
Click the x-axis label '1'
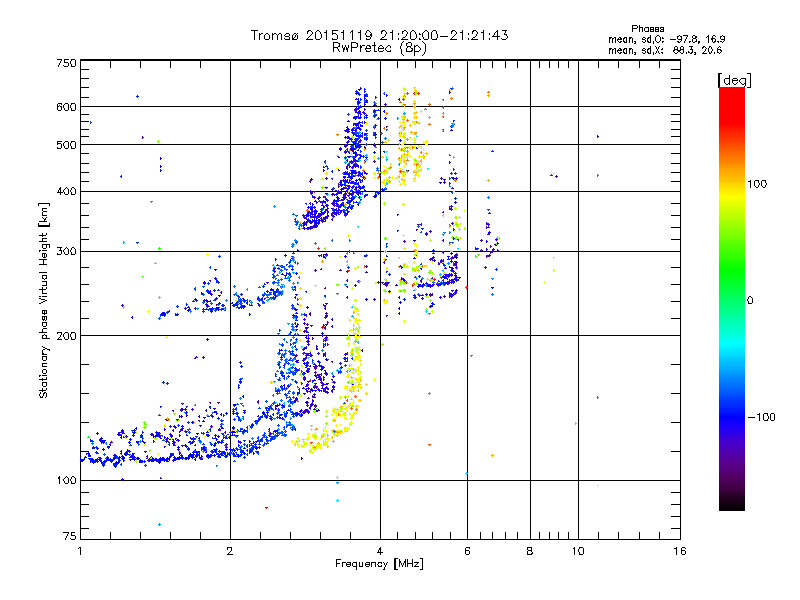tap(80, 551)
